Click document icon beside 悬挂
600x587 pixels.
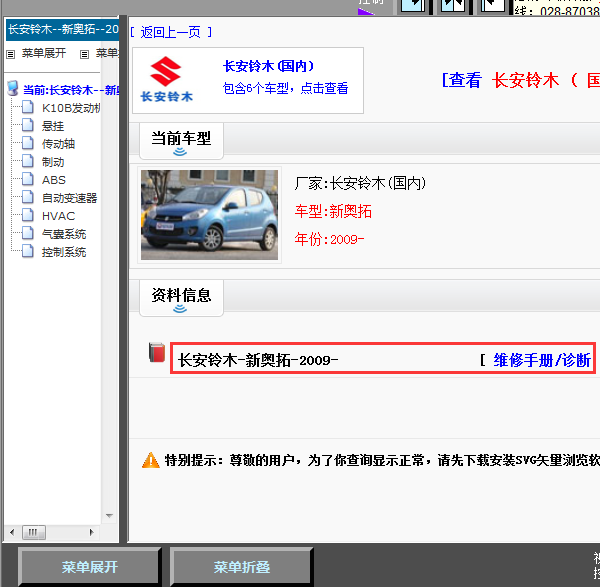28,125
